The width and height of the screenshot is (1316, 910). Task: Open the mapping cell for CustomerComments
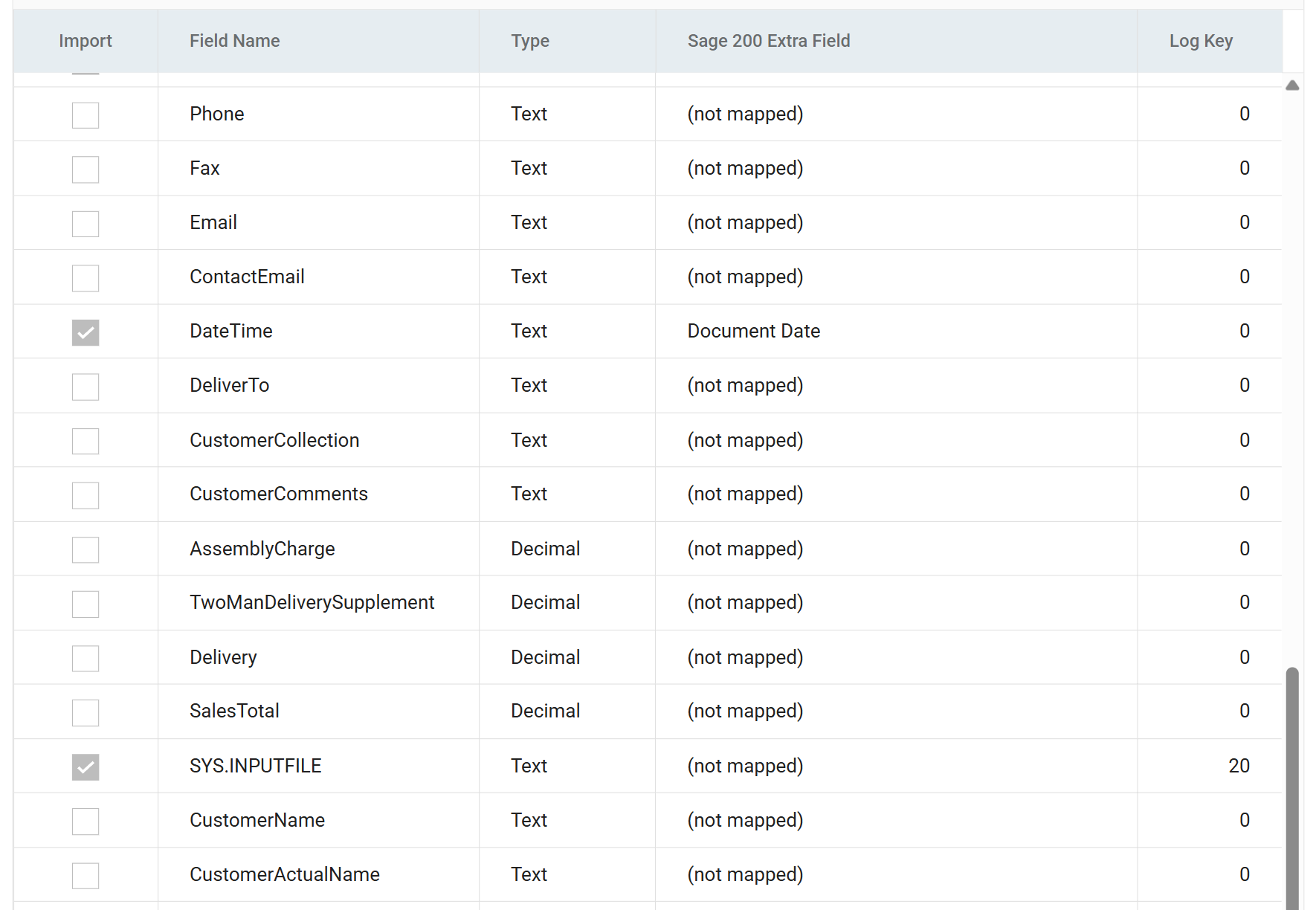point(896,494)
